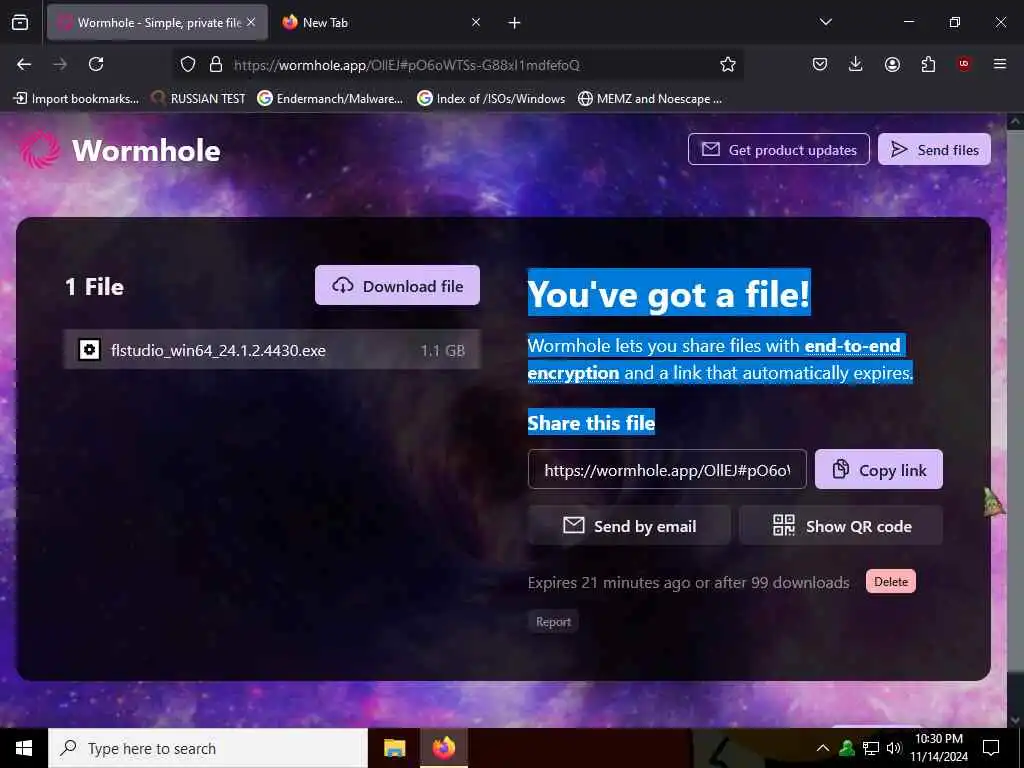Click the Report button
The width and height of the screenshot is (1024, 768).
pyautogui.click(x=553, y=622)
